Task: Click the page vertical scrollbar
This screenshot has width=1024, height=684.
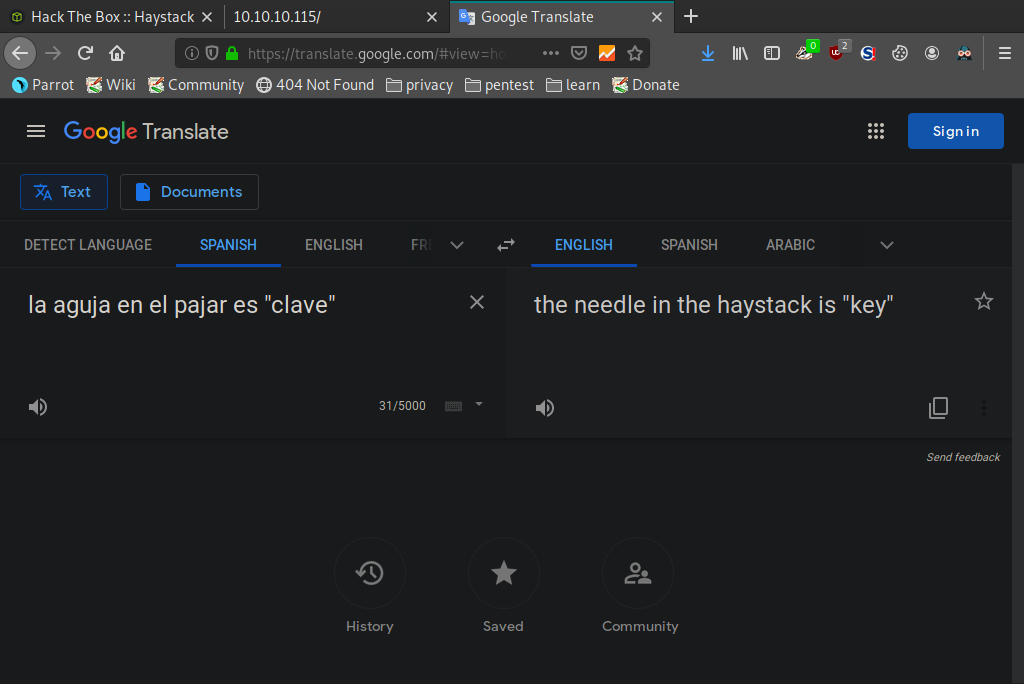Action: pyautogui.click(x=1017, y=425)
